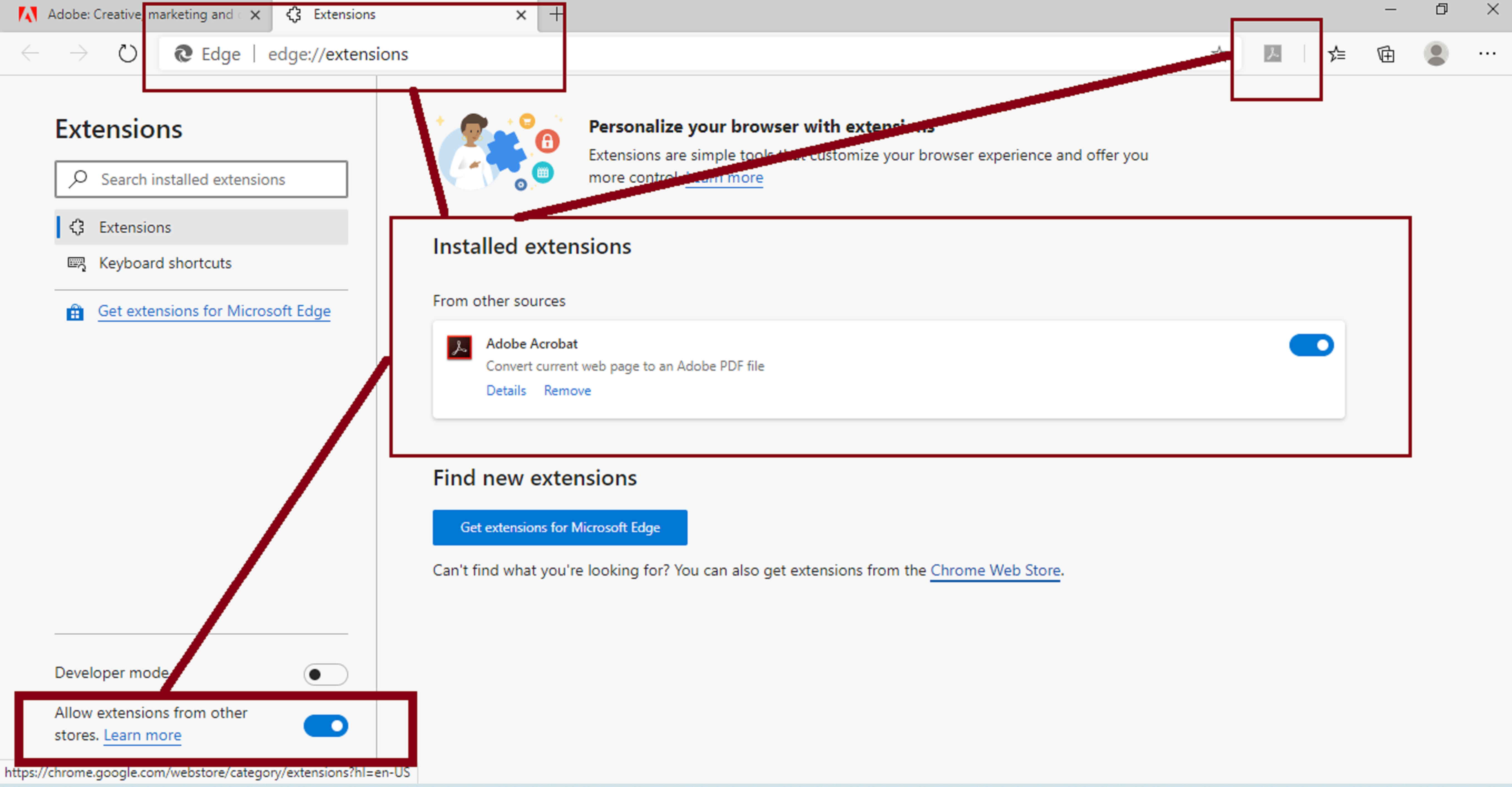Select Keyboard shortcuts in the sidebar
The image size is (1512, 787).
[165, 263]
